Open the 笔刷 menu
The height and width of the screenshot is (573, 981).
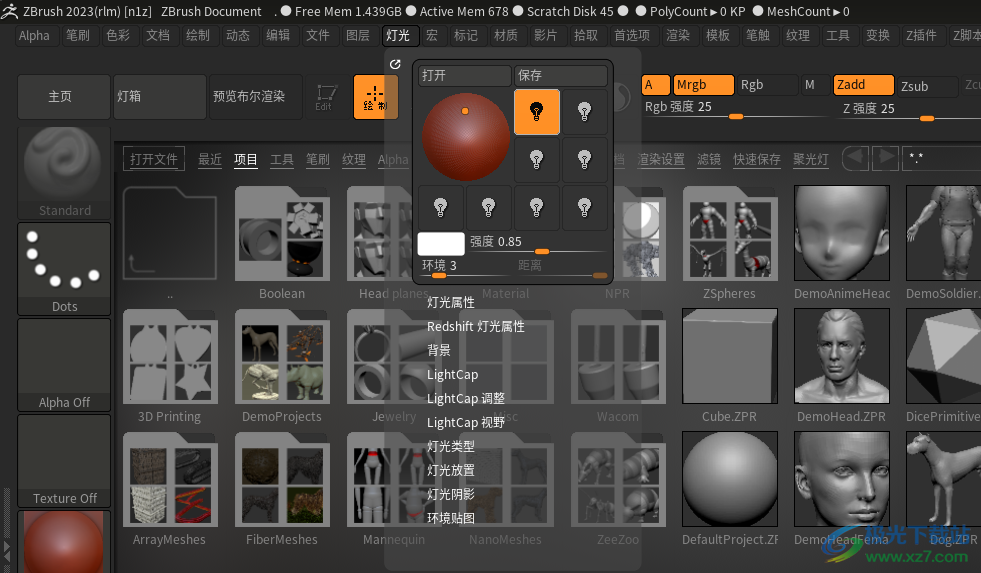pyautogui.click(x=78, y=36)
